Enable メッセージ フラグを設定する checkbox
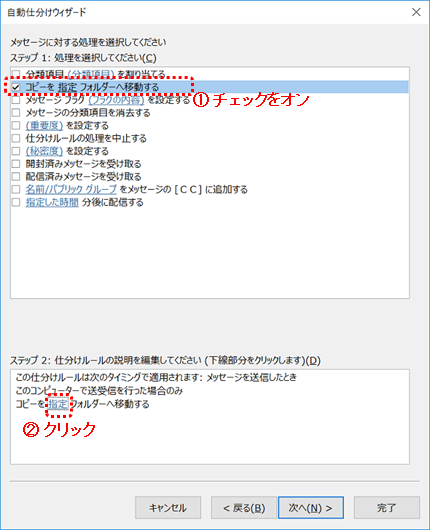This screenshot has width=430, height=530. click(x=16, y=100)
